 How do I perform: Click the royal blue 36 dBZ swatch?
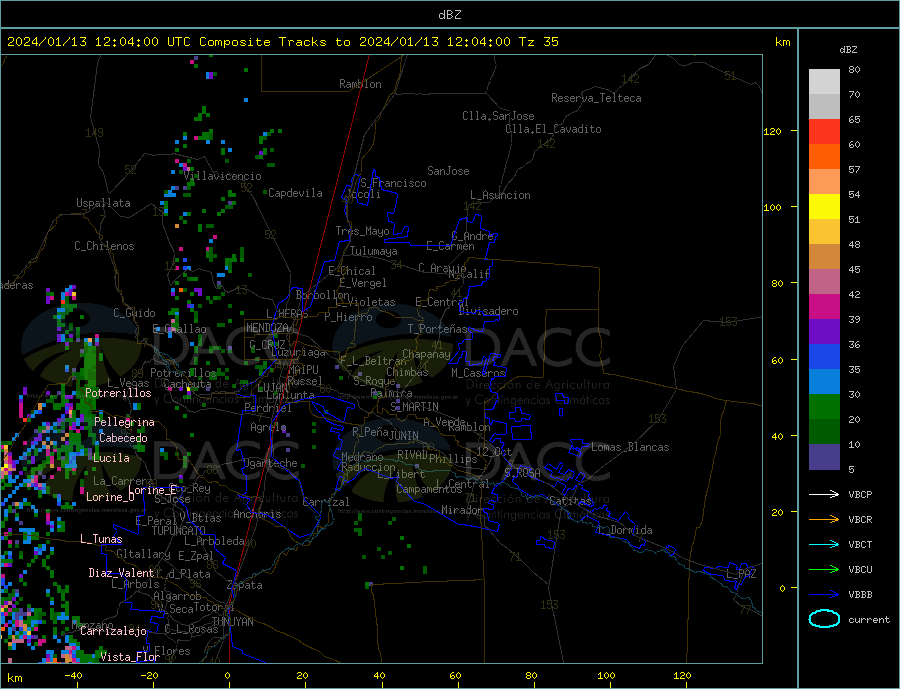tap(824, 356)
